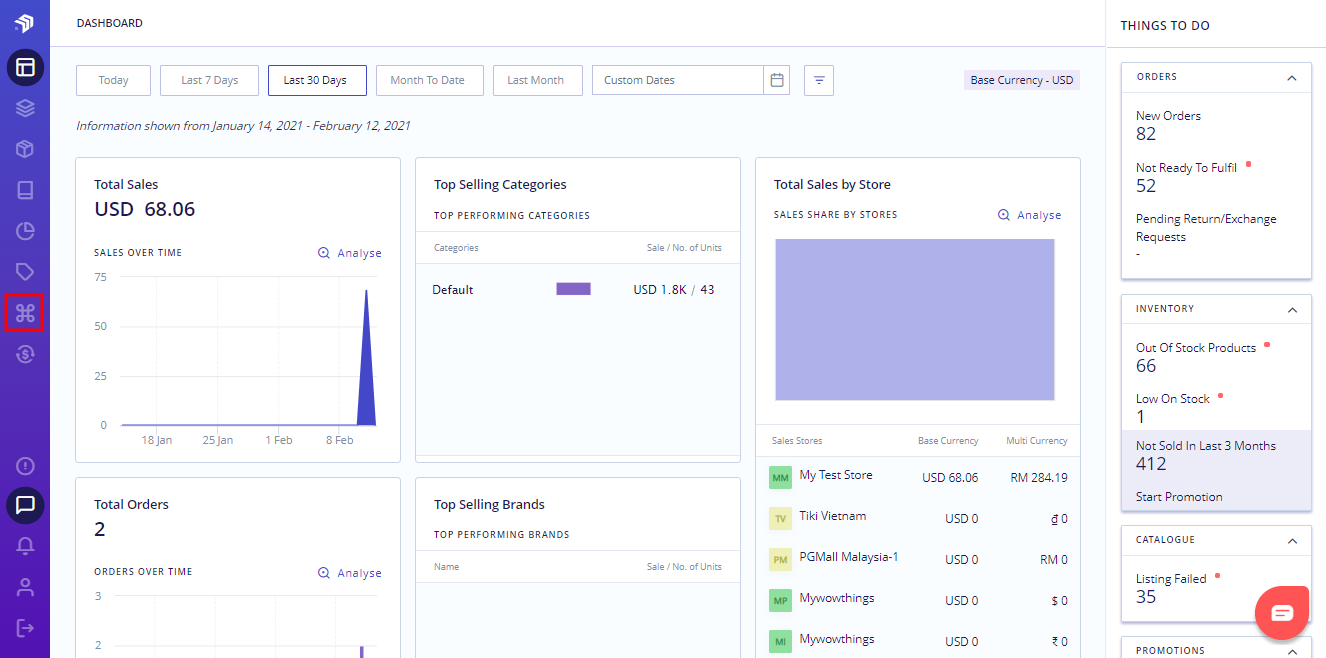Click the bell notifications icon in sidebar

click(x=25, y=545)
